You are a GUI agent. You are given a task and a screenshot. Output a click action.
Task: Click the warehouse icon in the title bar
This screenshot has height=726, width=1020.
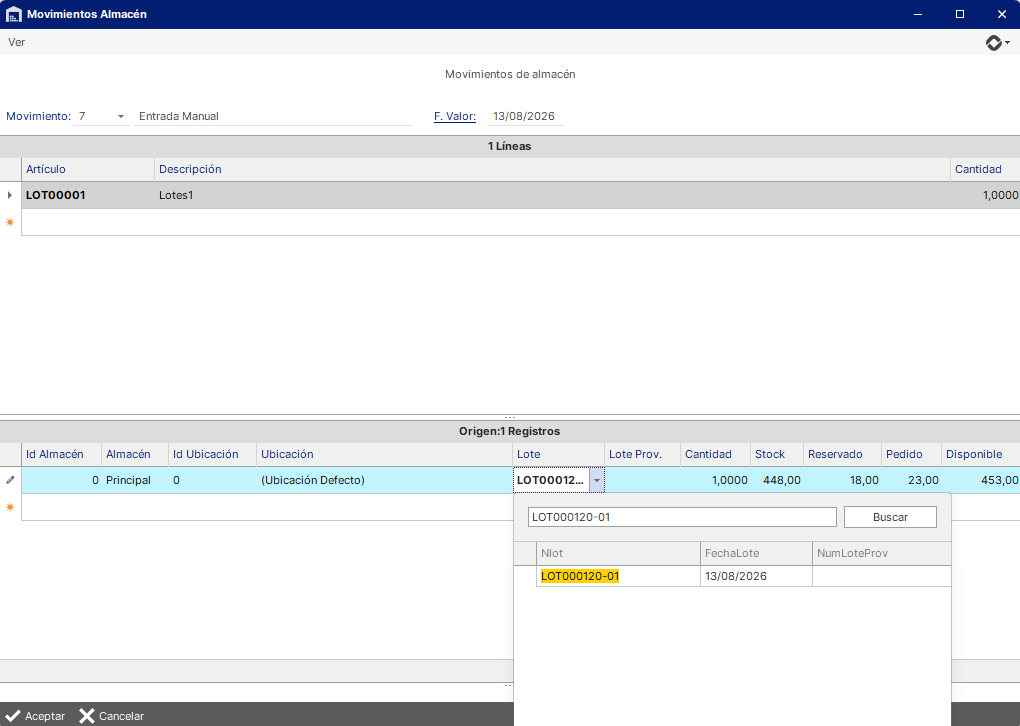13,14
